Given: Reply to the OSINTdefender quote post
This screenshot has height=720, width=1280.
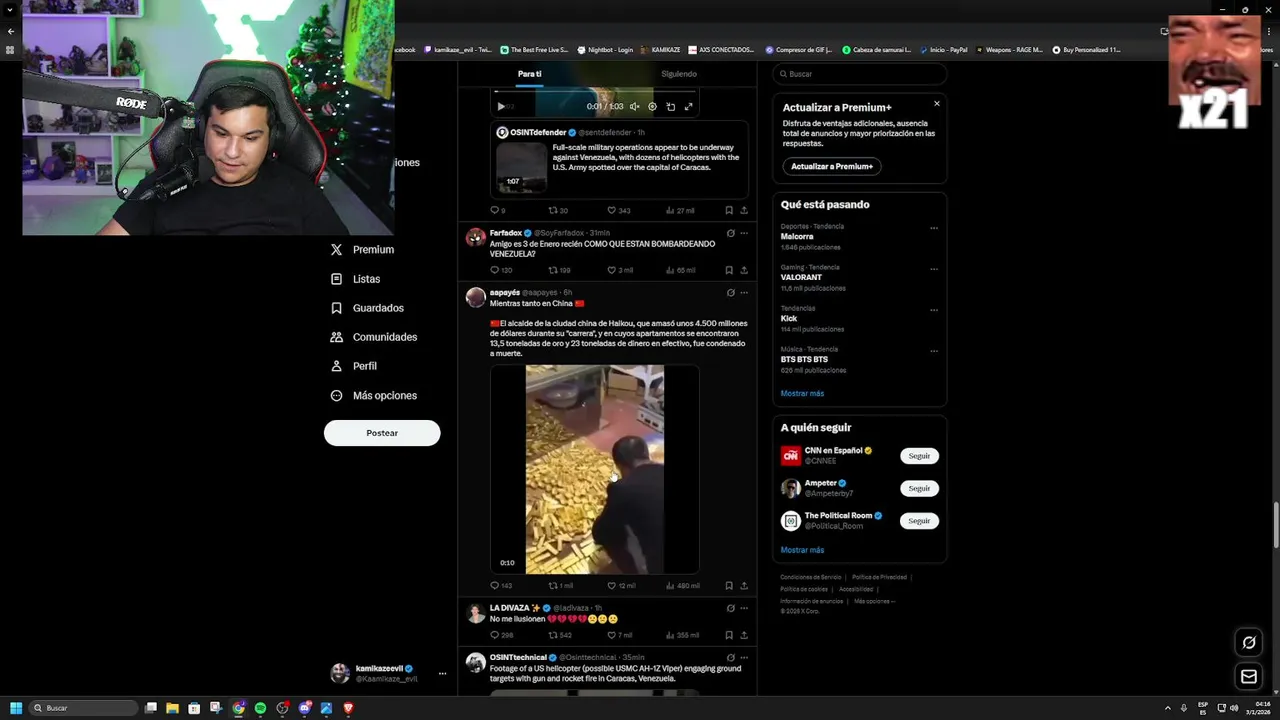Looking at the screenshot, I should click(x=497, y=210).
